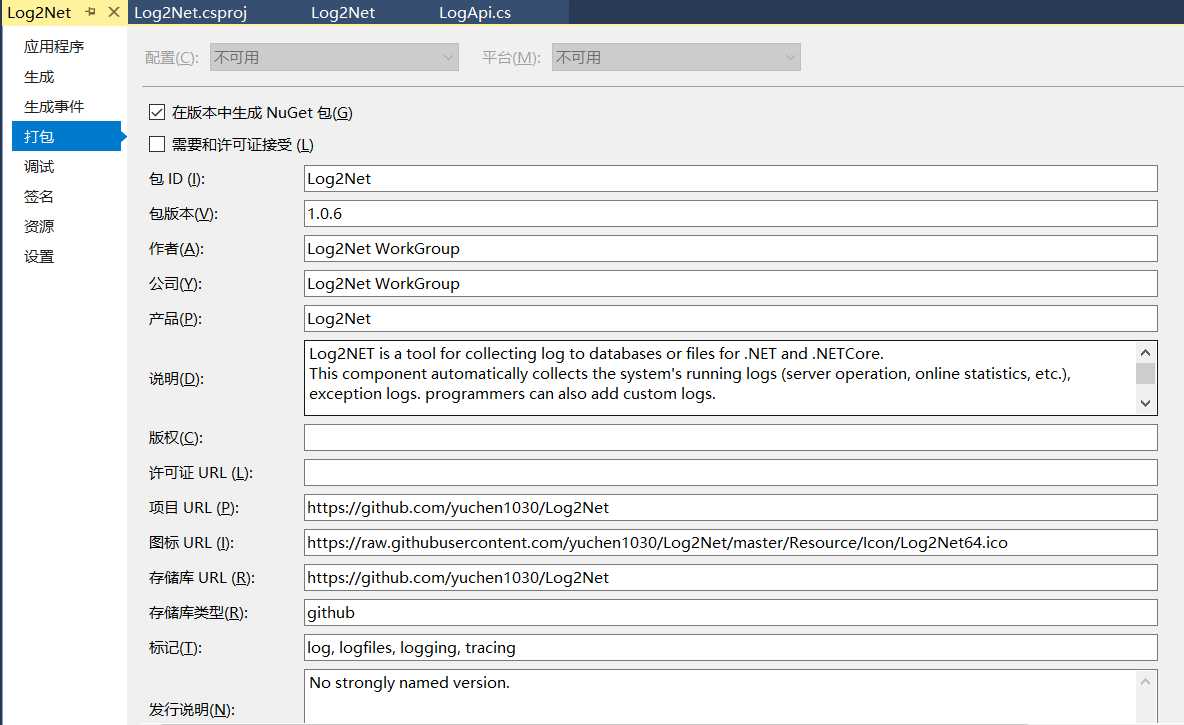The height and width of the screenshot is (725, 1184).
Task: Click the 公司 input field
Action: (x=730, y=284)
